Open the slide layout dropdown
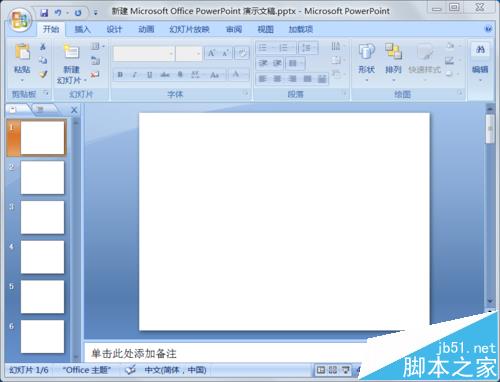The image size is (500, 382). pos(97,46)
